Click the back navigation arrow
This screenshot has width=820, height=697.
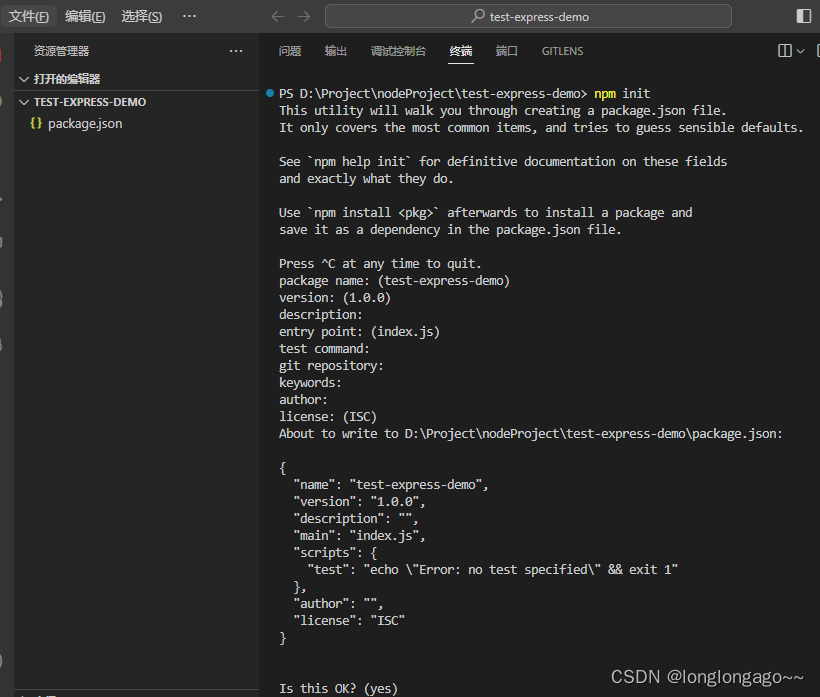coord(277,16)
